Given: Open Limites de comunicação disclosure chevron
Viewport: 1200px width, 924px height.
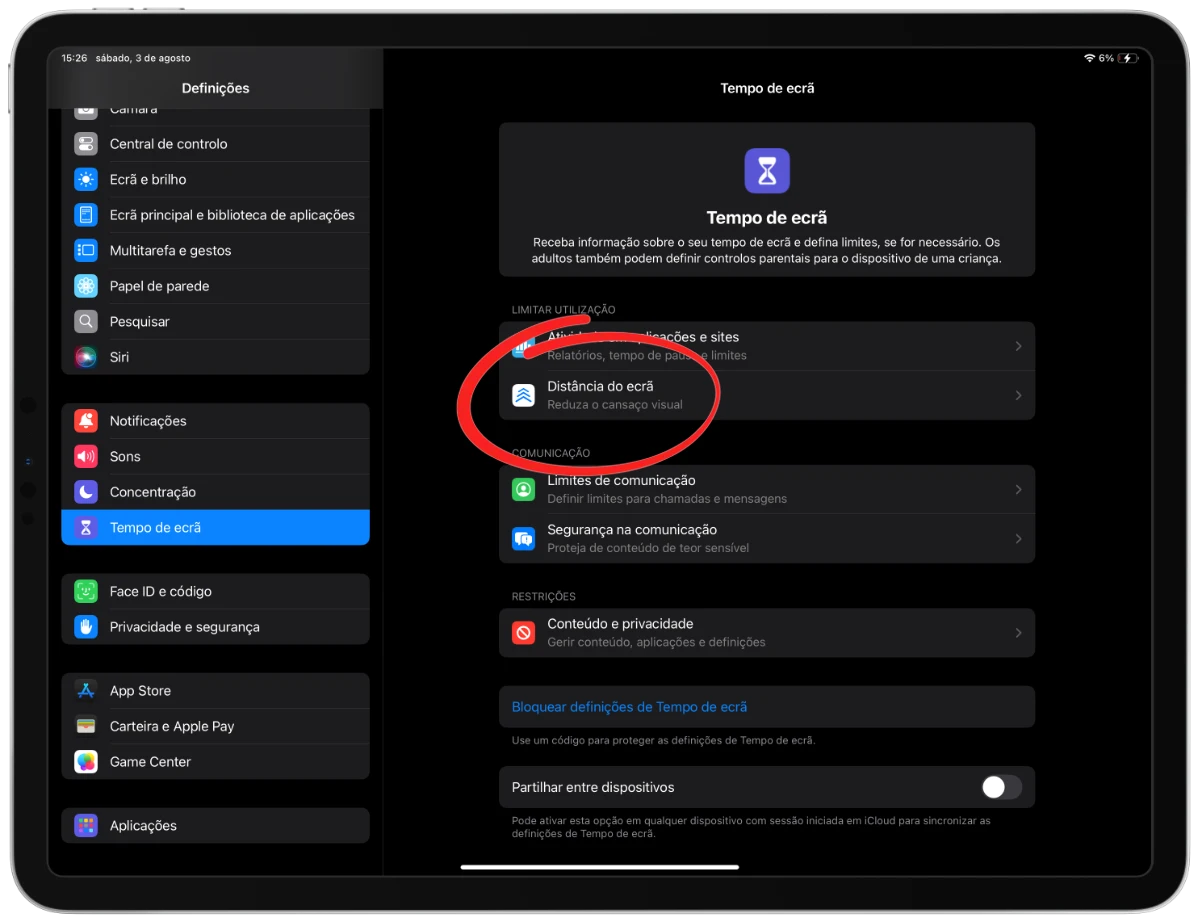Looking at the screenshot, I should pyautogui.click(x=1018, y=489).
